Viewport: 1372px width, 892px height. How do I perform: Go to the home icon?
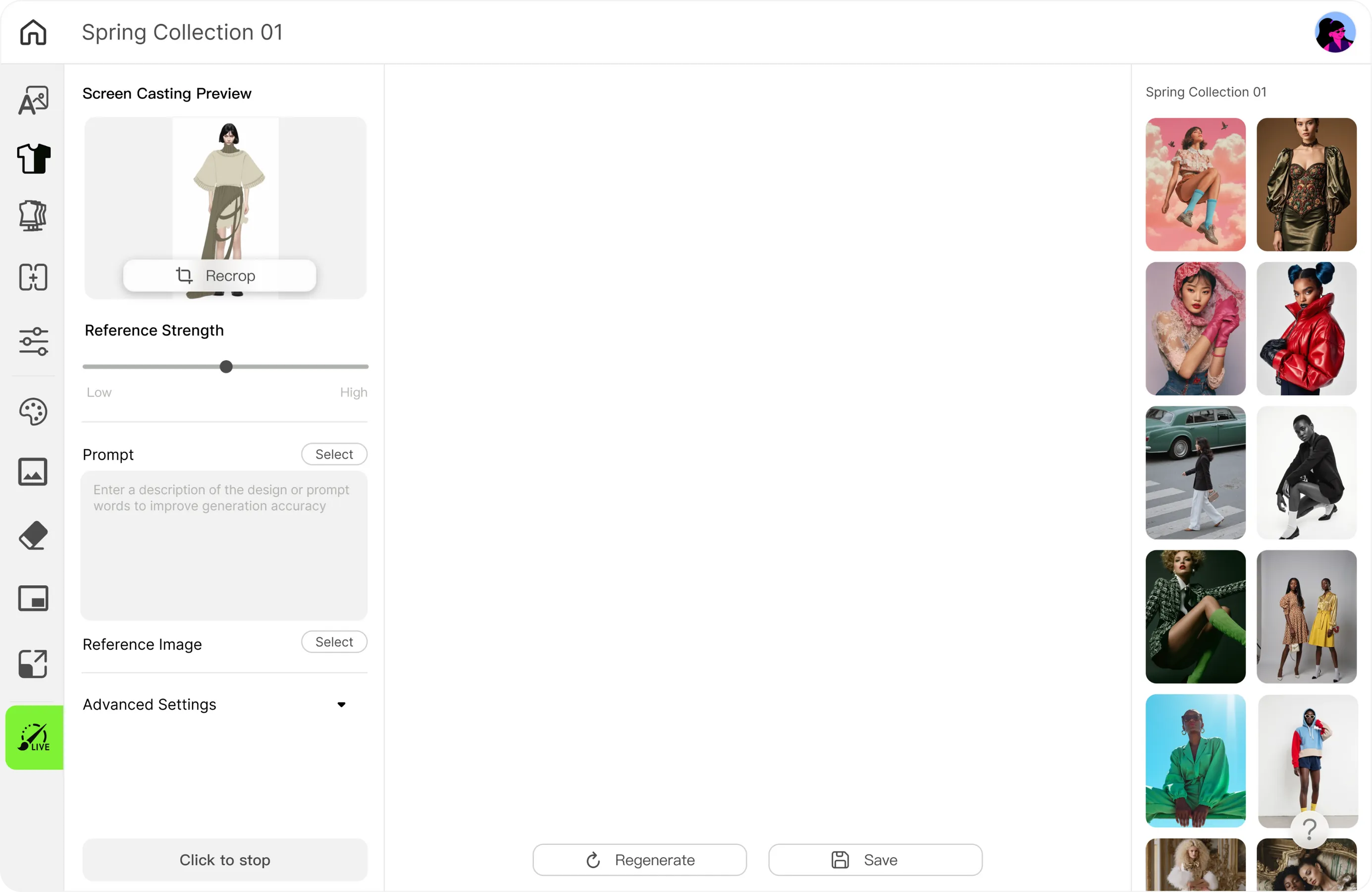[x=33, y=32]
